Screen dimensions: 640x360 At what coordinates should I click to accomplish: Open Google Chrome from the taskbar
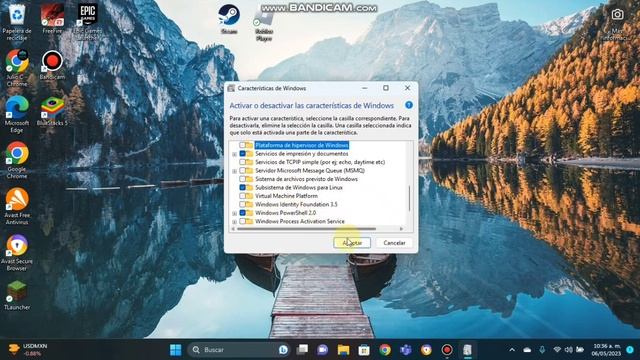click(x=385, y=350)
